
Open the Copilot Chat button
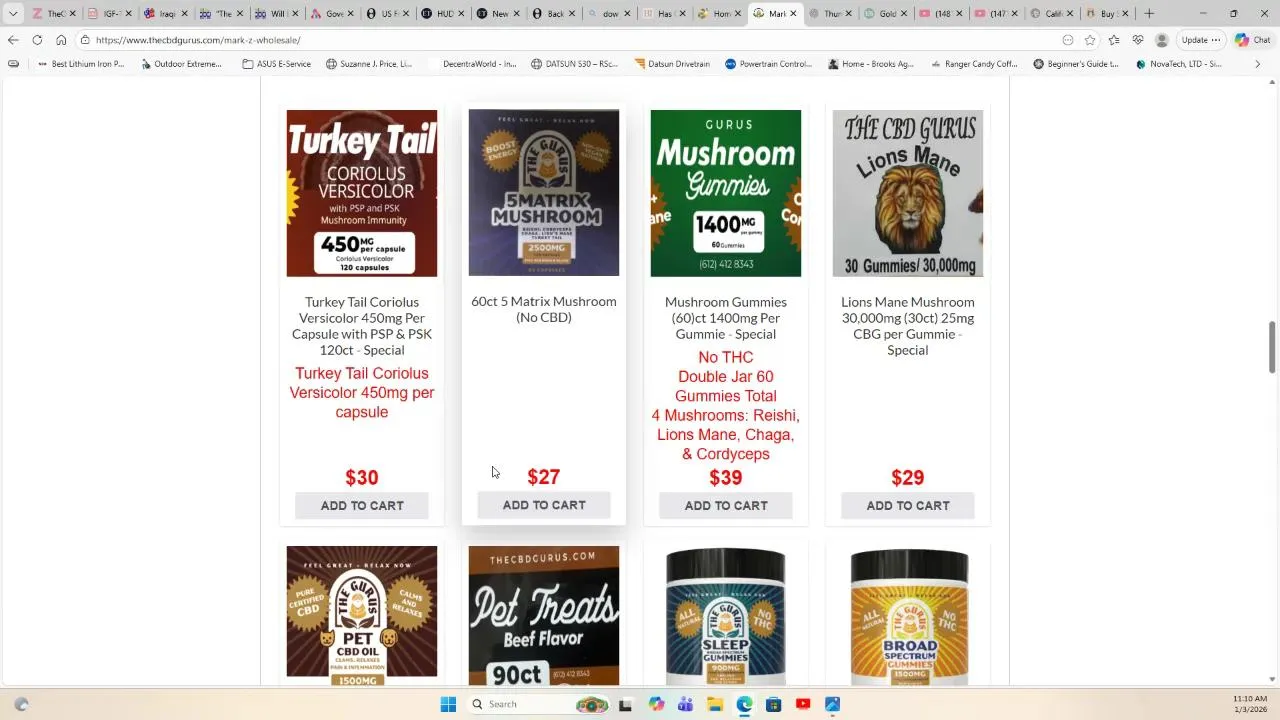(1253, 40)
